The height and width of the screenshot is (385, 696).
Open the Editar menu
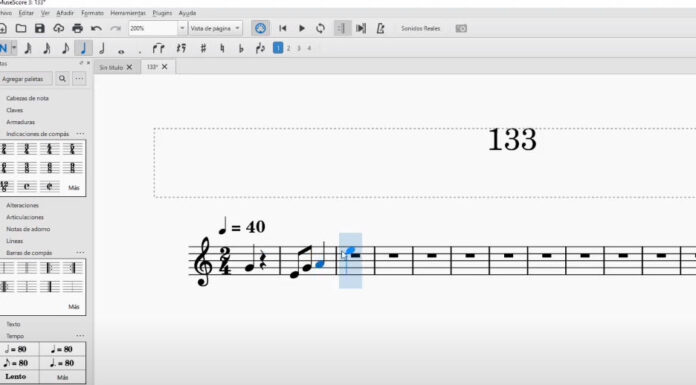point(26,13)
